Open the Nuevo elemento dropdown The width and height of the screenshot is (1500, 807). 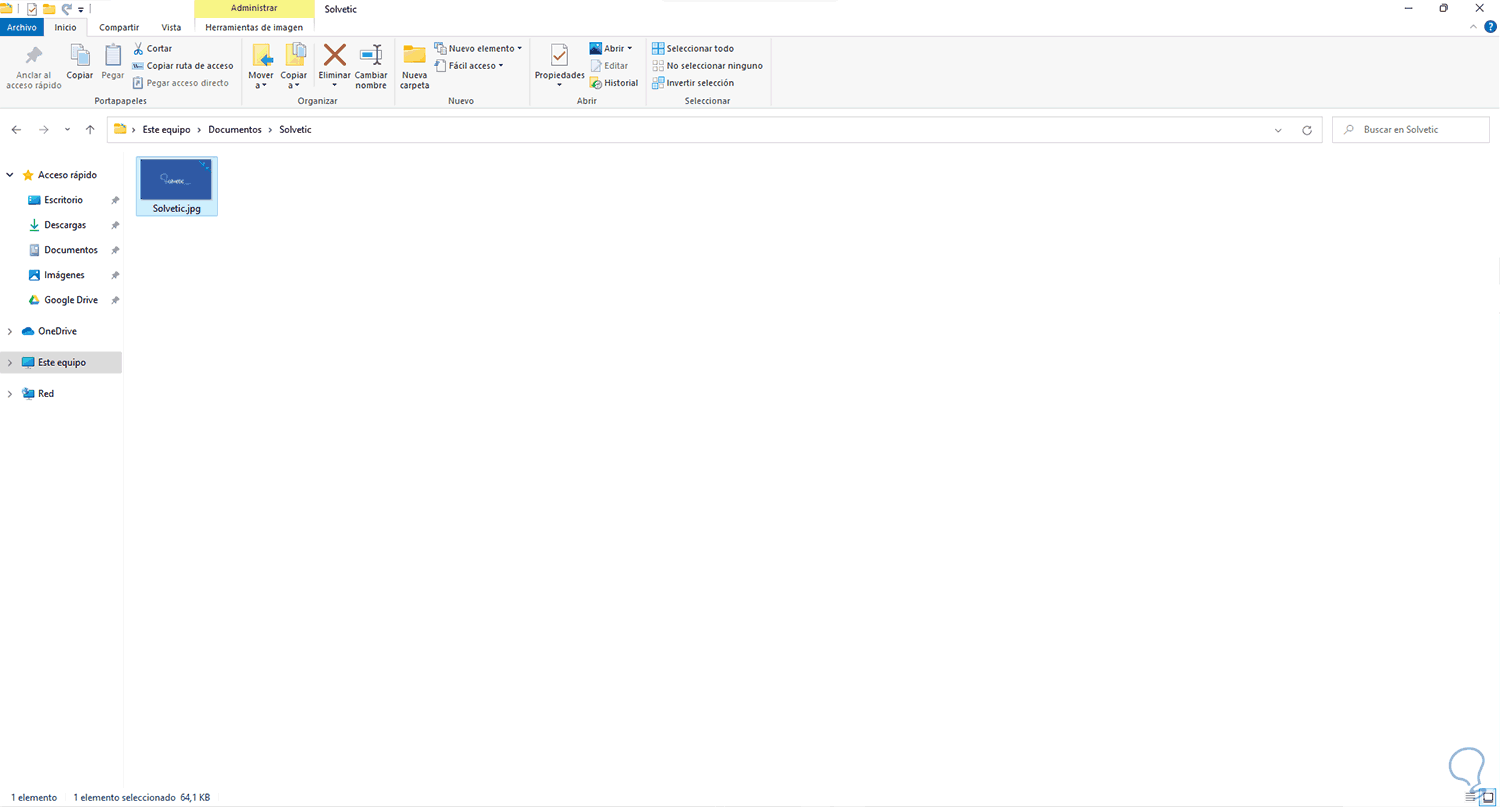tap(478, 48)
